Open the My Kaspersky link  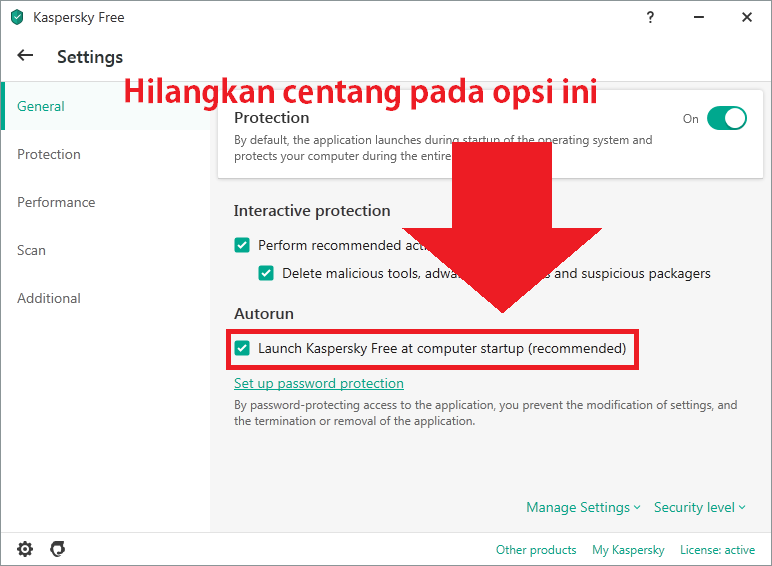pyautogui.click(x=628, y=550)
